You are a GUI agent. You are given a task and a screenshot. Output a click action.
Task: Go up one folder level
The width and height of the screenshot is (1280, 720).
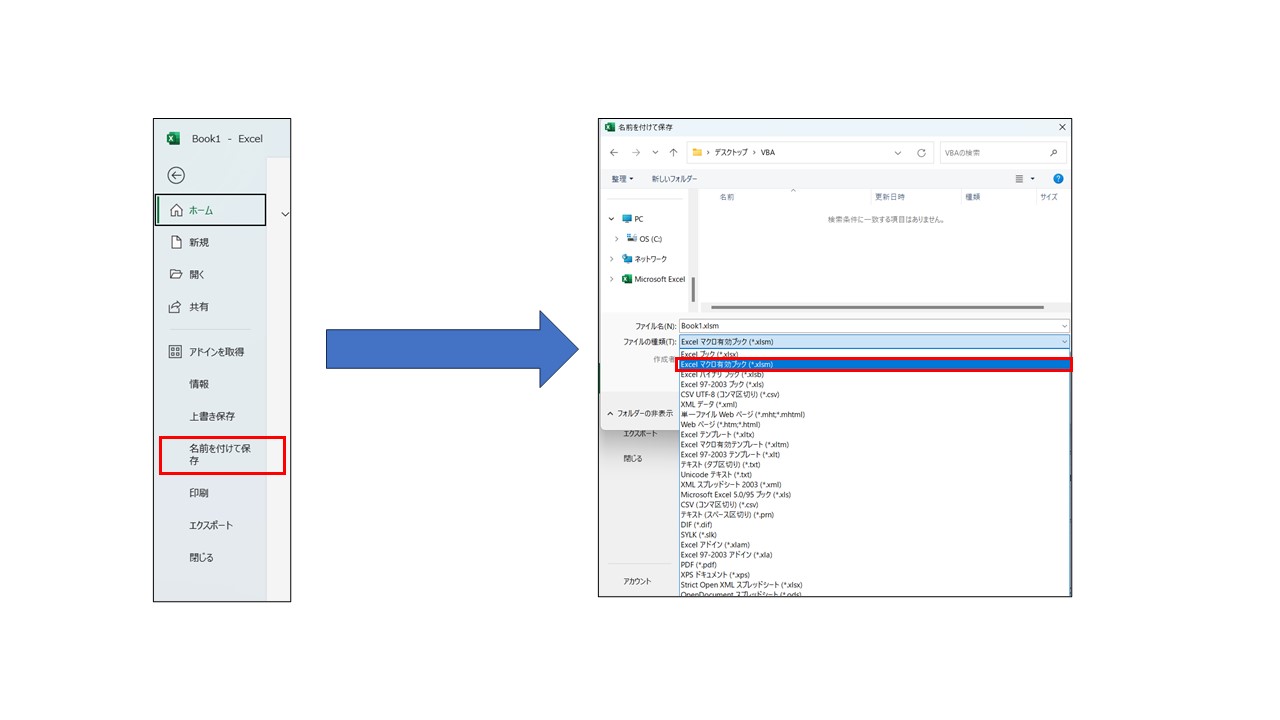point(673,153)
